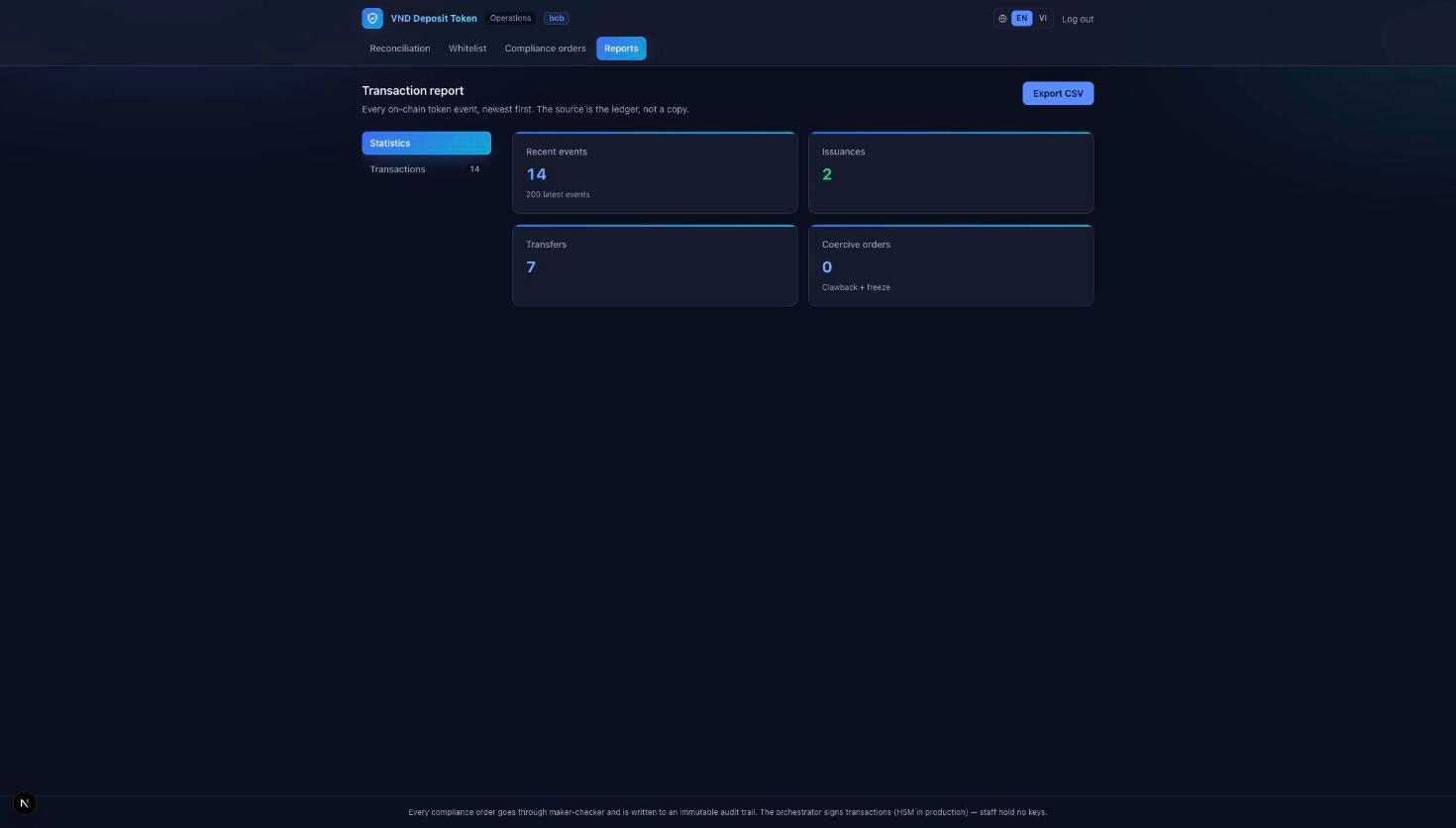
Task: Click the Coercive orders value 0
Action: pos(827,267)
